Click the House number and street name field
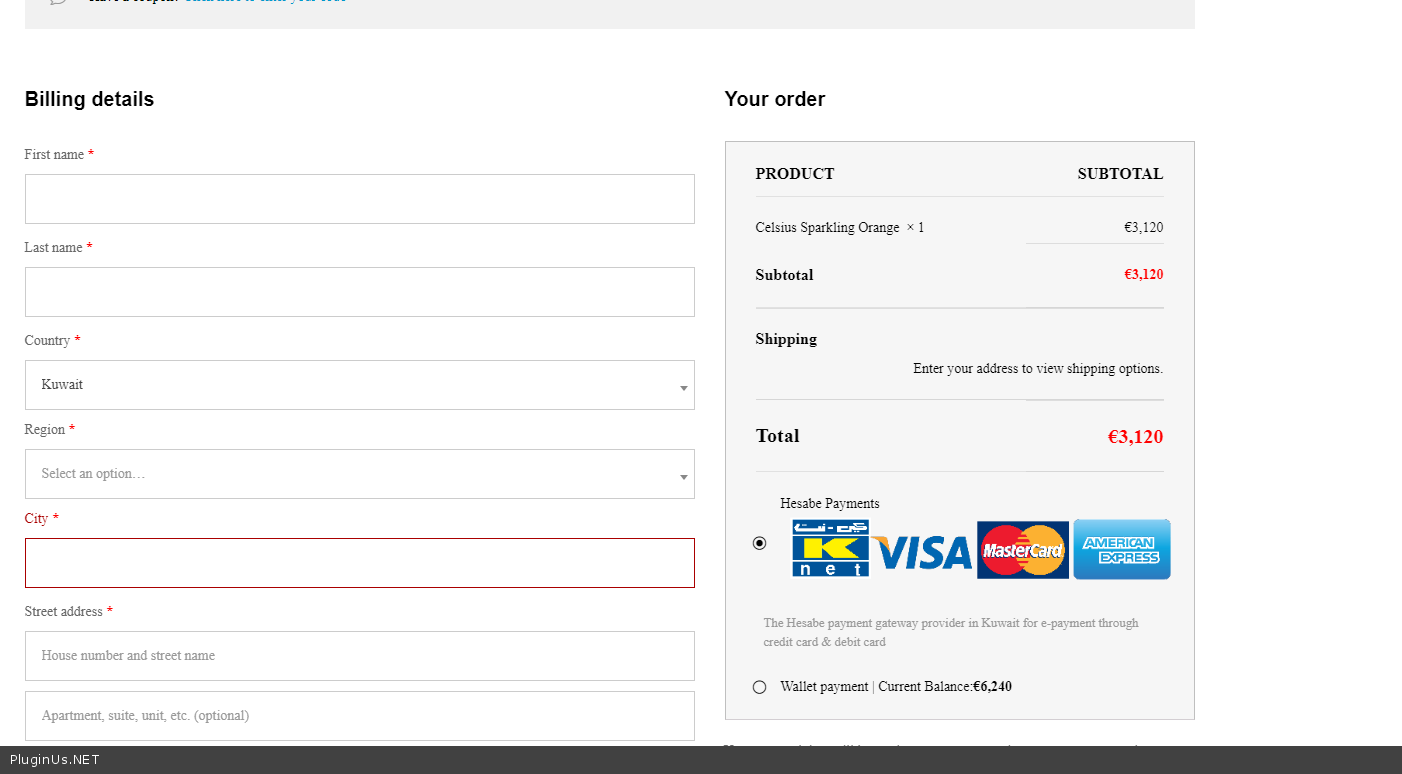 pos(359,656)
